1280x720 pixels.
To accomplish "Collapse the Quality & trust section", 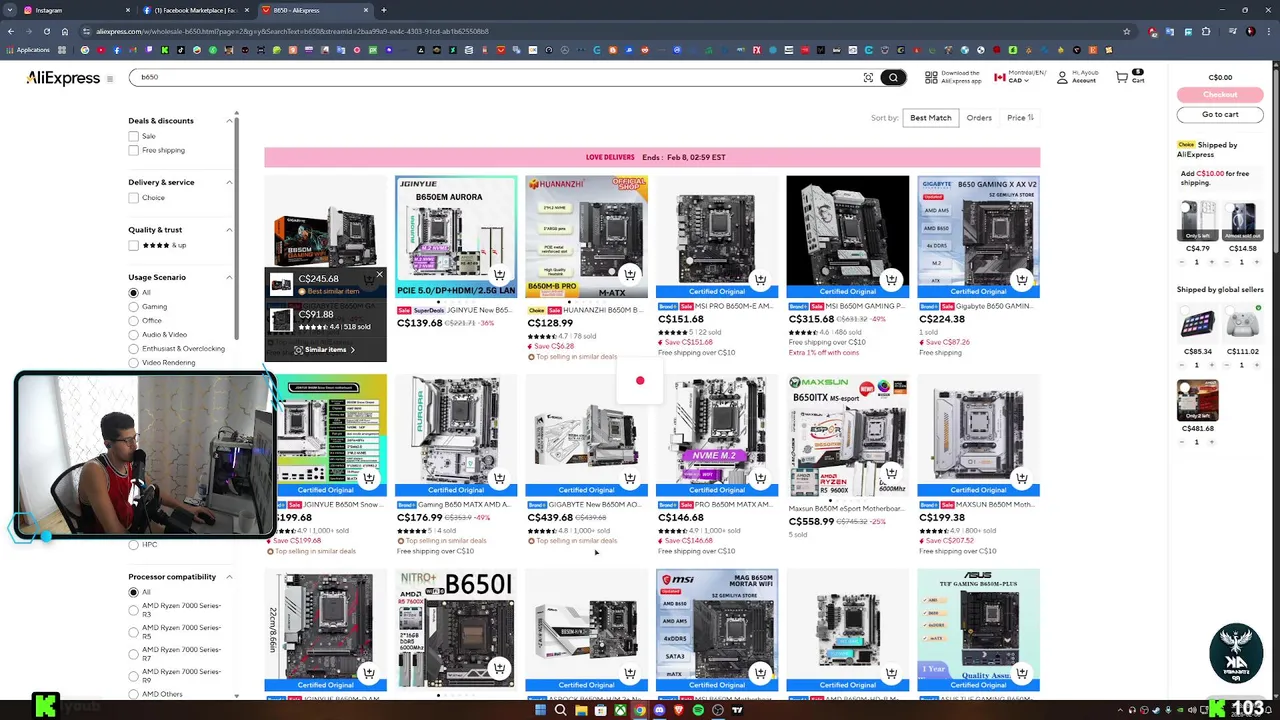I will (x=229, y=230).
